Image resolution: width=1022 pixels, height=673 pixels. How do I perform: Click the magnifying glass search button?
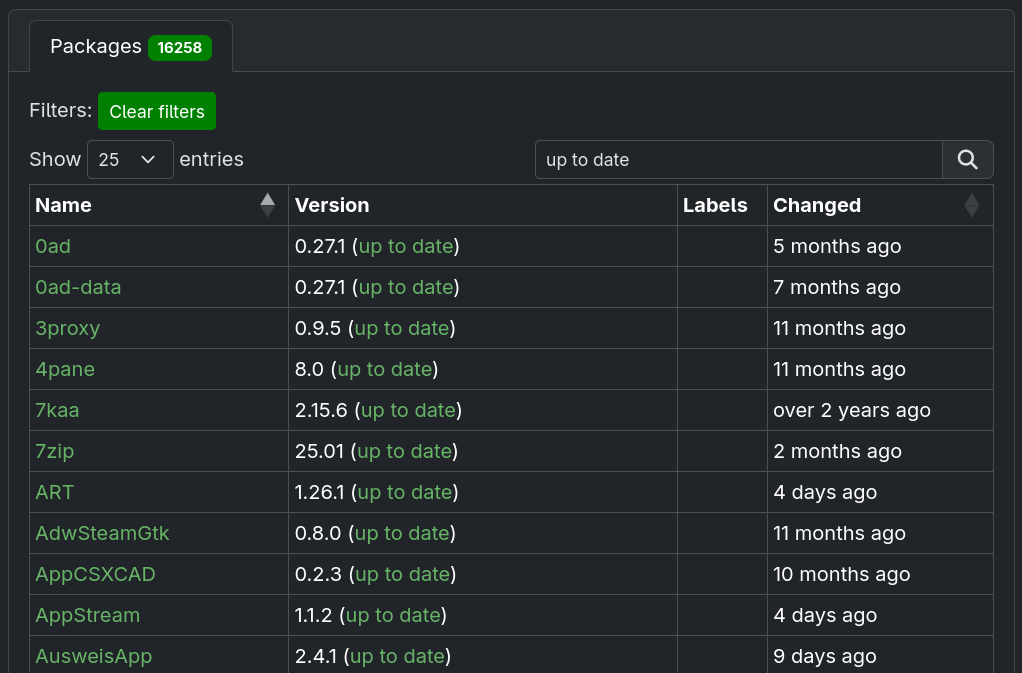(x=967, y=160)
